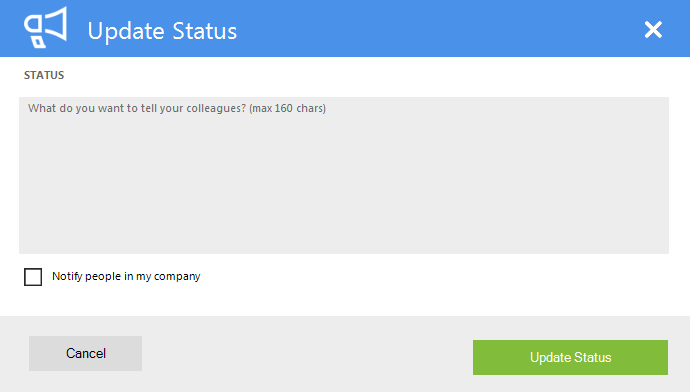Click the megaphone icon in the header
This screenshot has width=690, height=392.
coord(45,27)
